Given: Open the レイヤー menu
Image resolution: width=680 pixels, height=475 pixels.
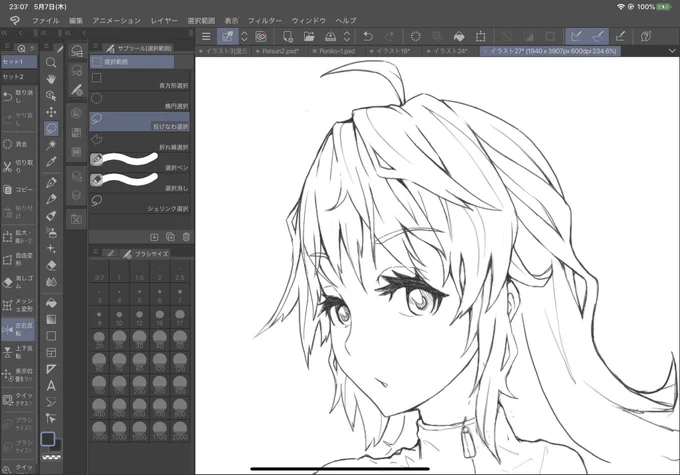Looking at the screenshot, I should click(164, 20).
